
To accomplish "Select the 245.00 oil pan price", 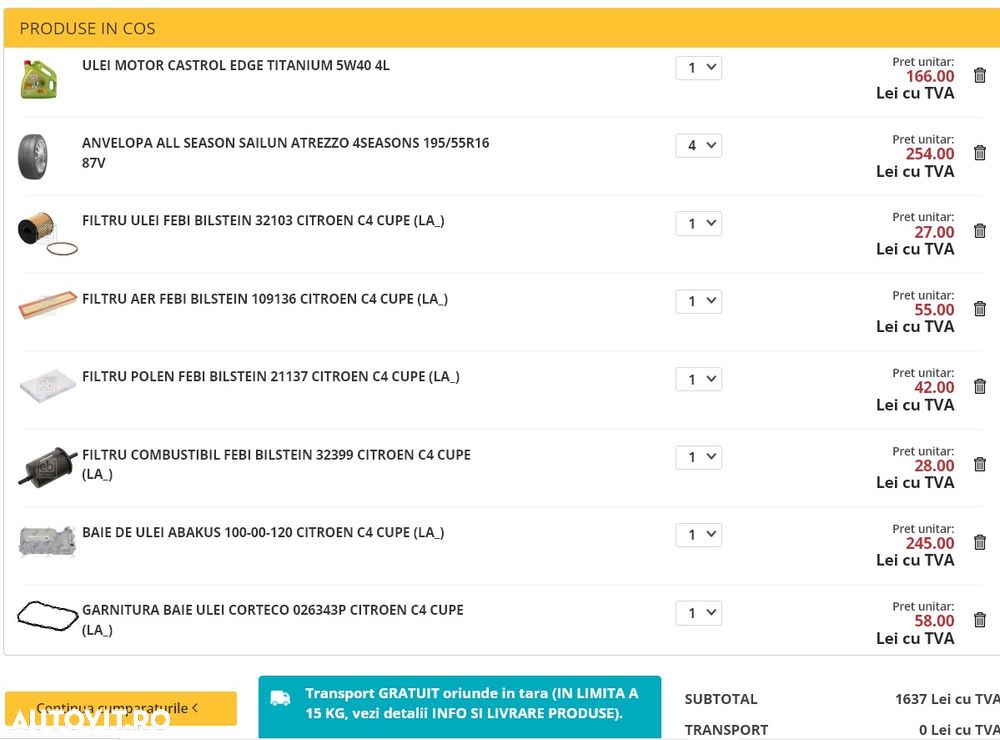I will pyautogui.click(x=930, y=544).
